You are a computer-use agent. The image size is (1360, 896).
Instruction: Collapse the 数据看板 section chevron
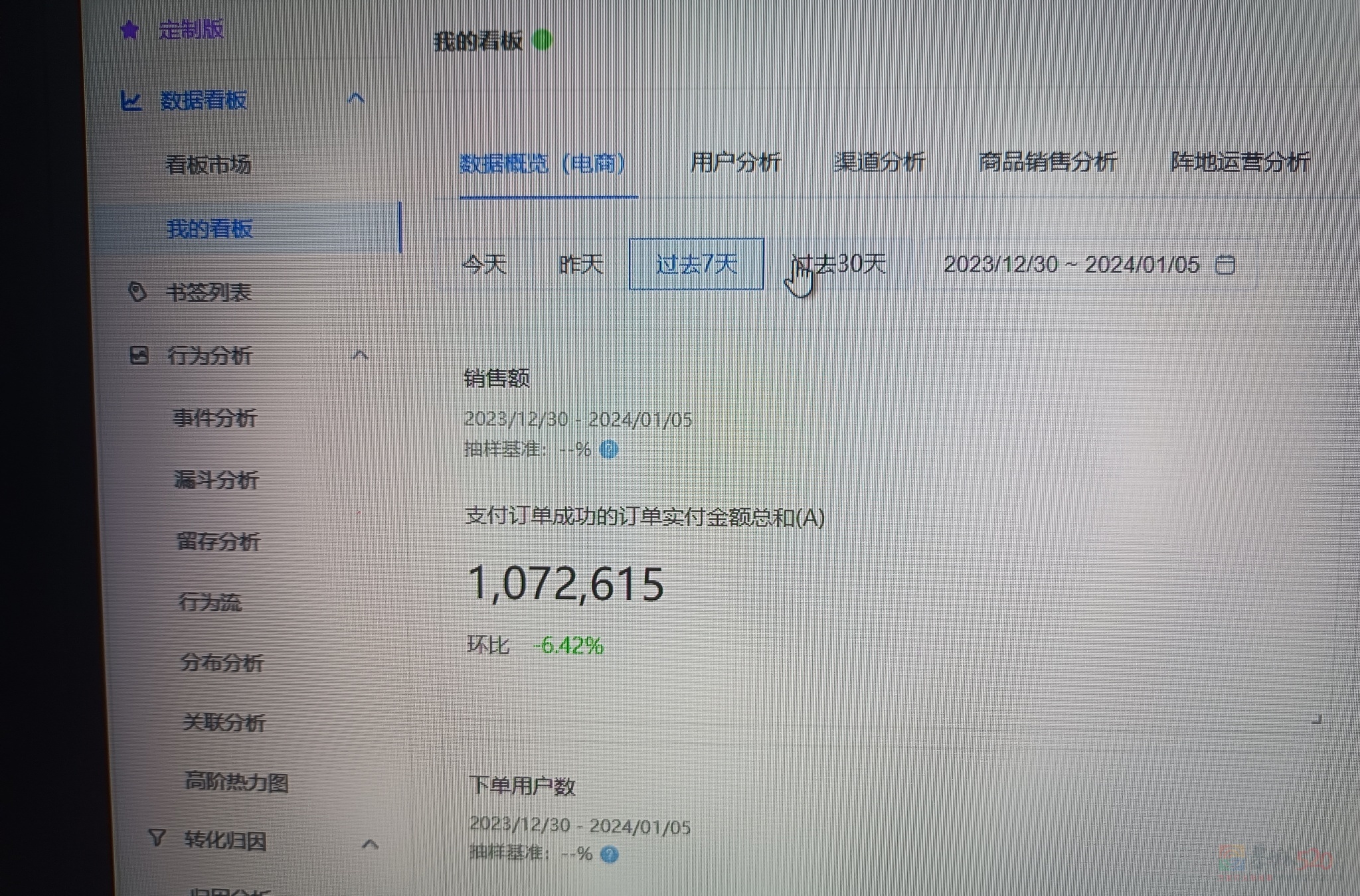point(357,98)
